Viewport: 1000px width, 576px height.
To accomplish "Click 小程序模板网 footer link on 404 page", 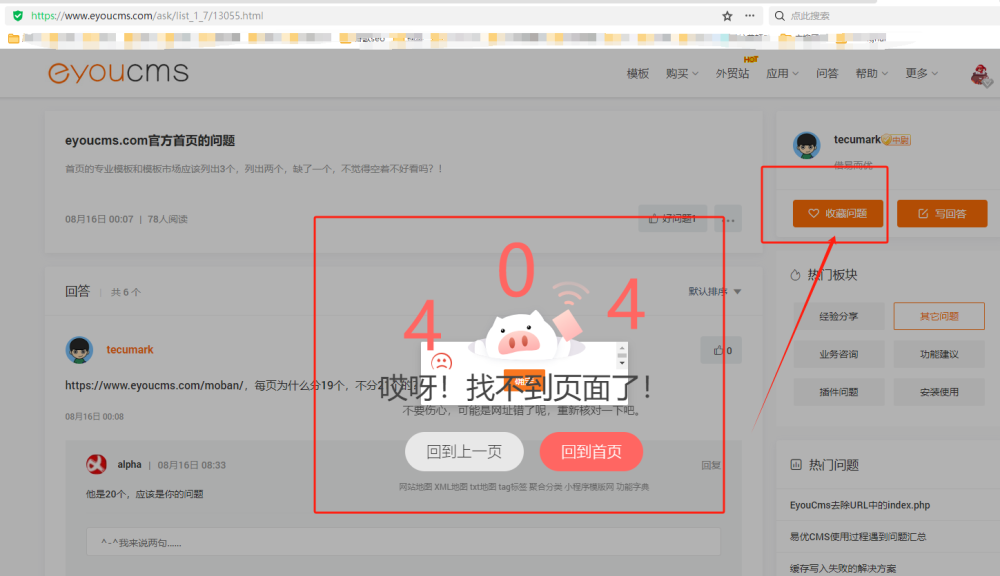I will click(x=589, y=487).
